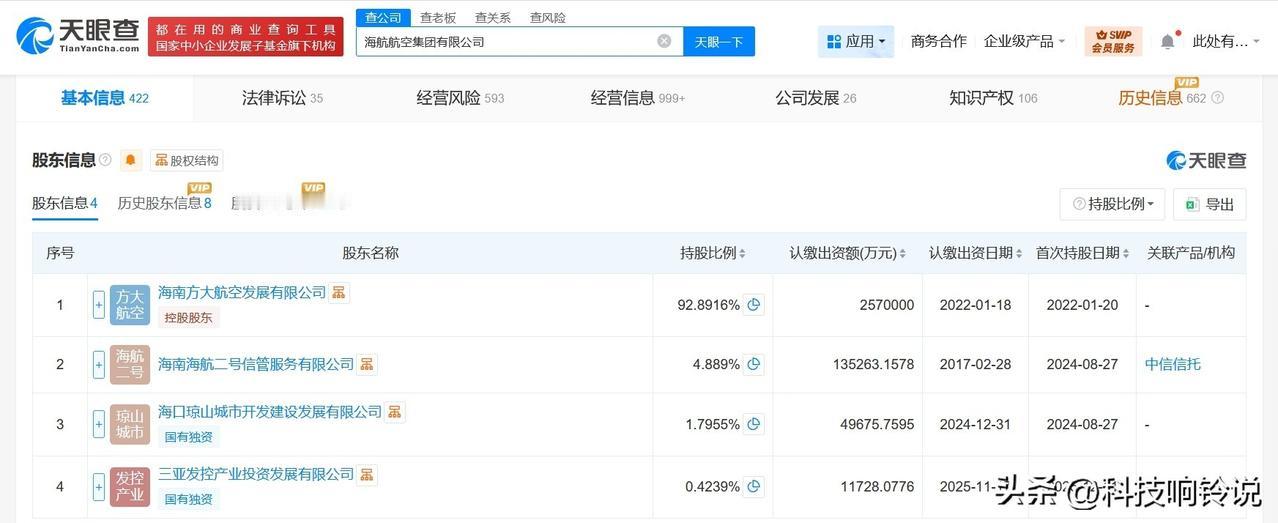View shareholding pie chart for 0.4239%
1278x523 pixels.
(x=754, y=487)
